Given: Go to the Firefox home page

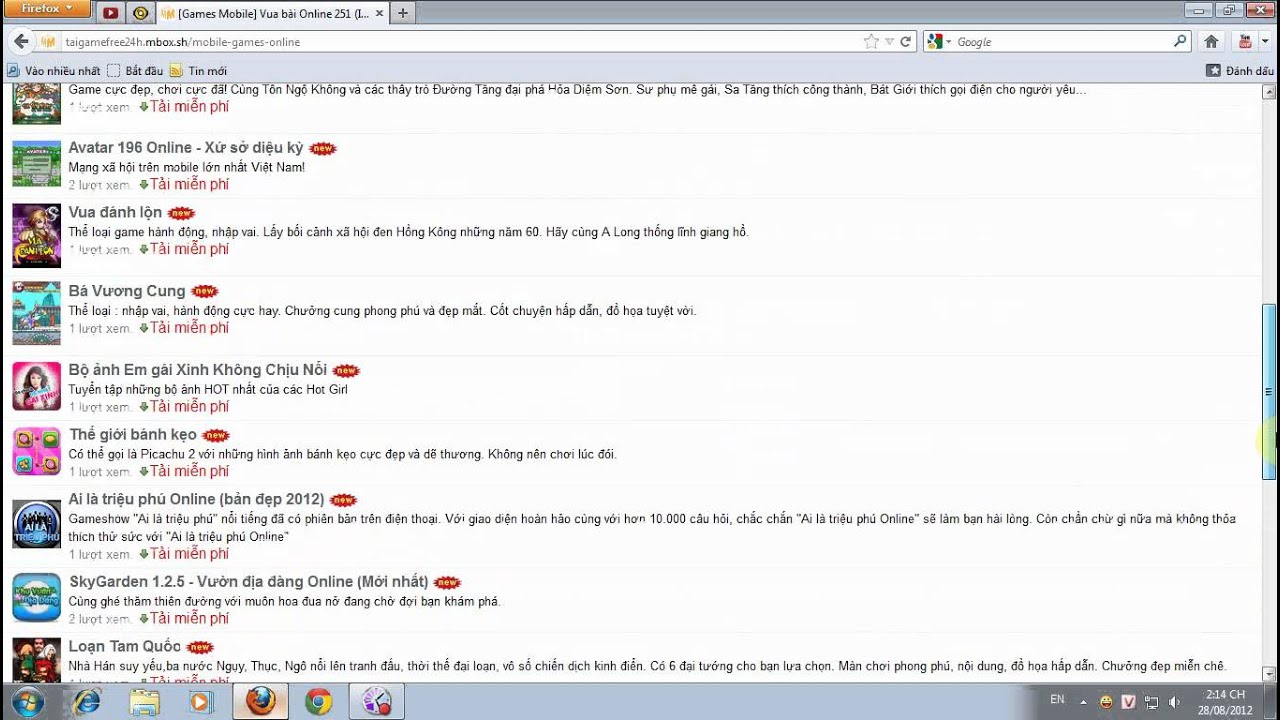Looking at the screenshot, I should [x=1211, y=42].
